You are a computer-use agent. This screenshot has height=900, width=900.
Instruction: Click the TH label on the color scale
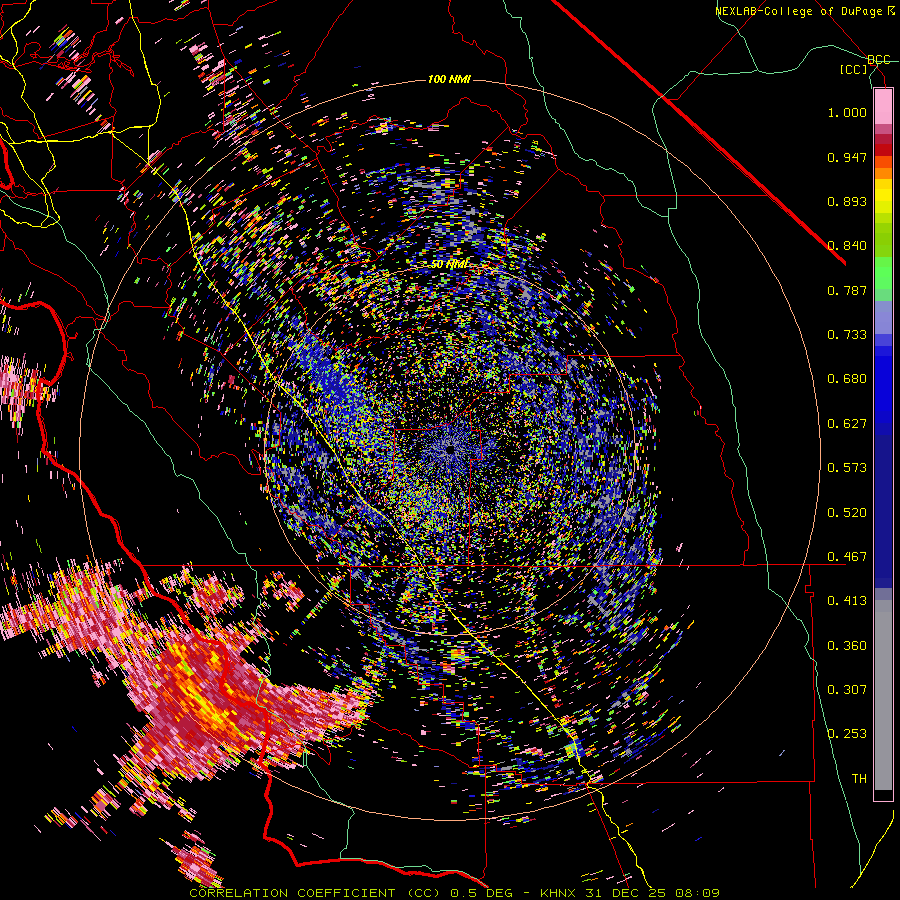click(x=859, y=779)
